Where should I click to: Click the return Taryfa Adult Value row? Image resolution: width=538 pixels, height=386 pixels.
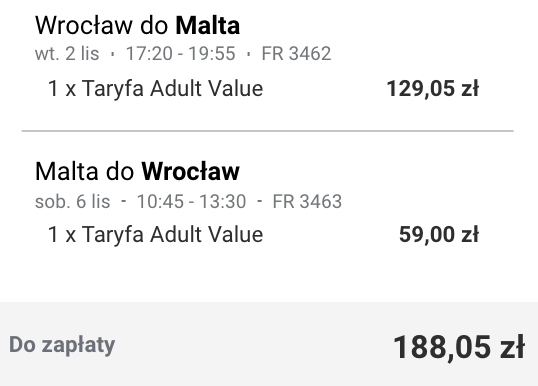tap(263, 234)
